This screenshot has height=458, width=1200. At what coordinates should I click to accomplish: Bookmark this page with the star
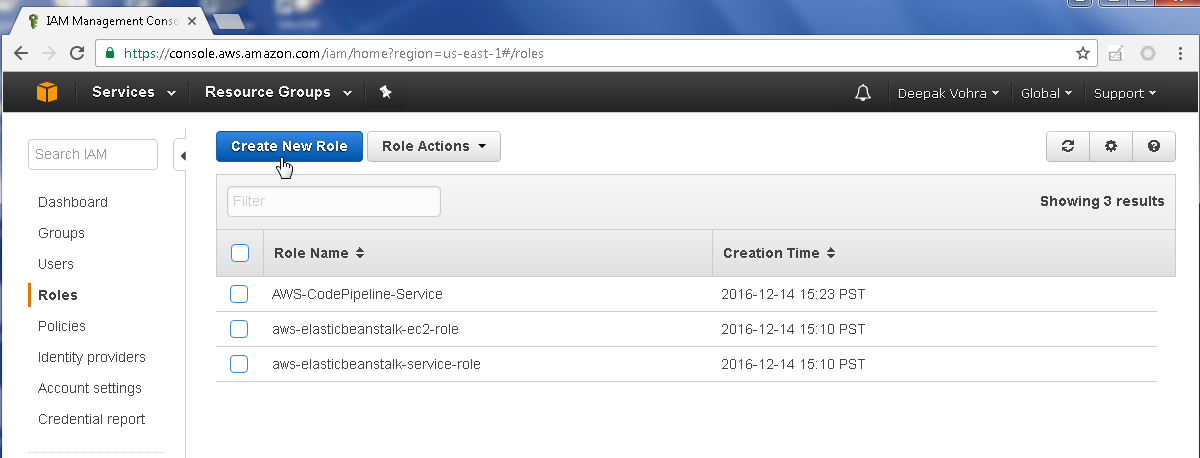[x=1082, y=53]
